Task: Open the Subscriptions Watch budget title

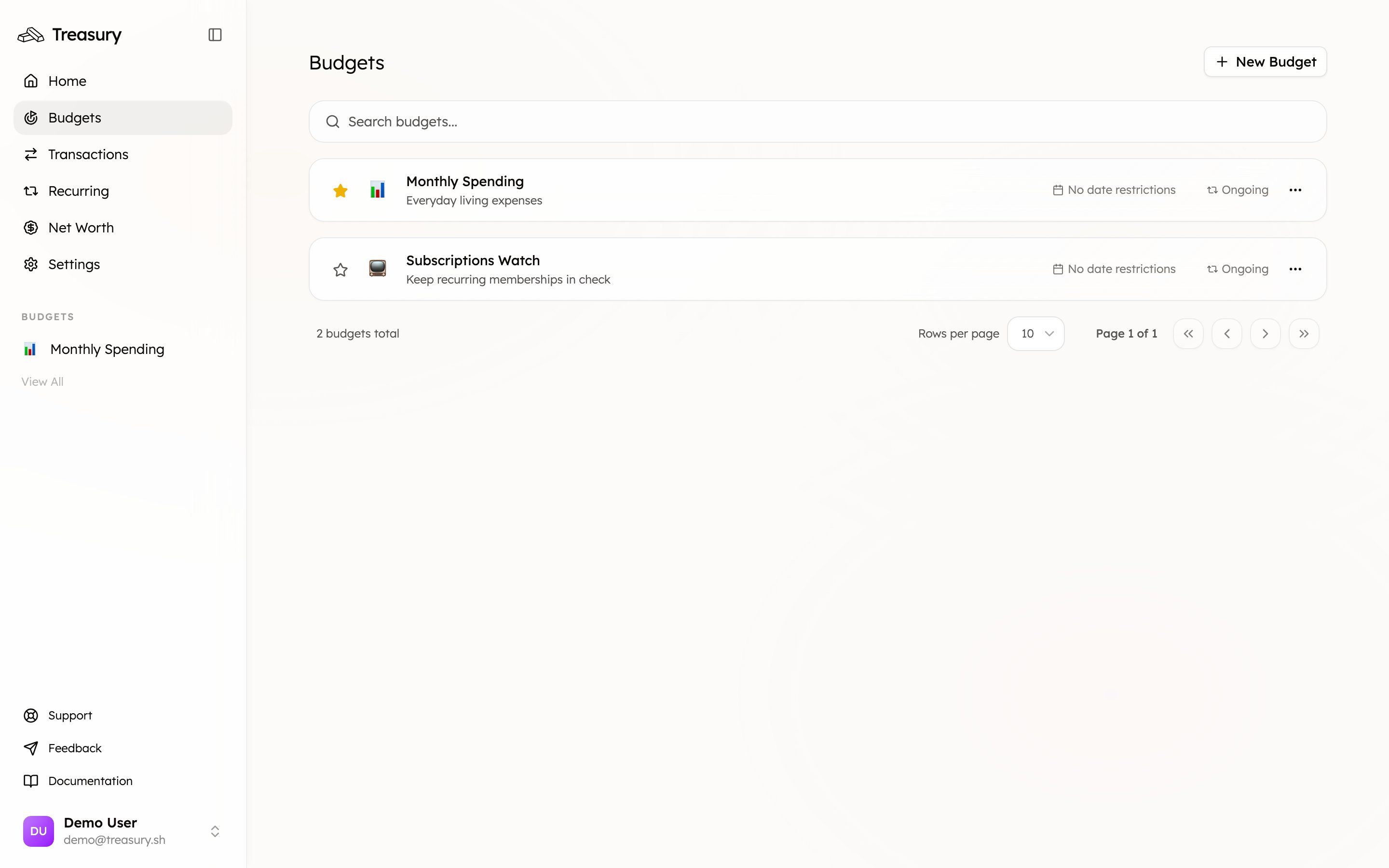Action: click(x=473, y=260)
